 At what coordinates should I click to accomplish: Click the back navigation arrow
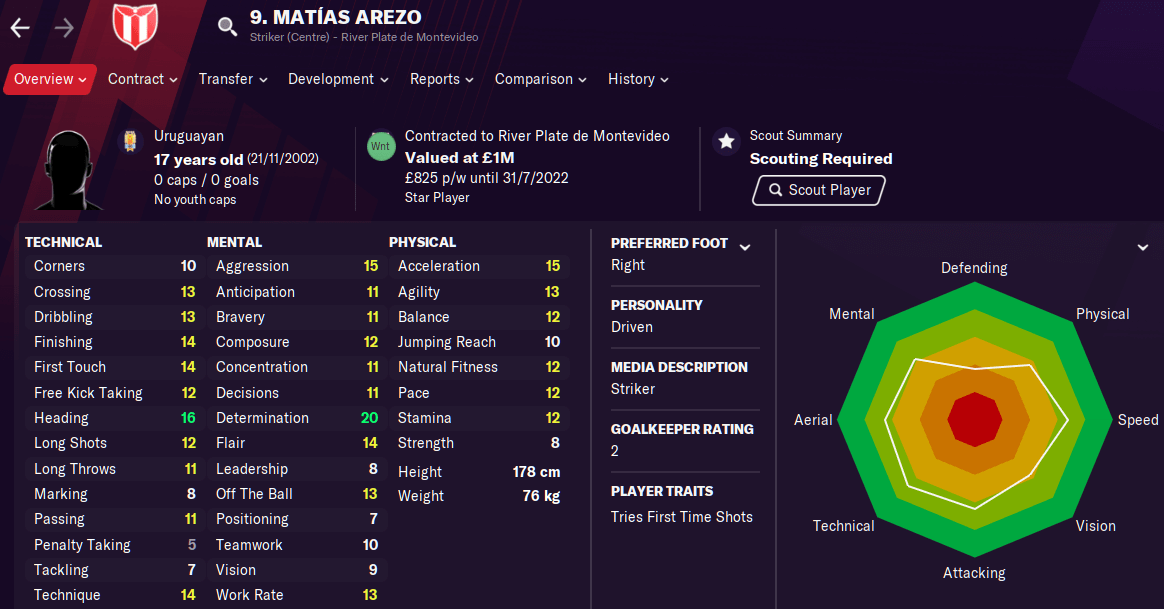[20, 28]
